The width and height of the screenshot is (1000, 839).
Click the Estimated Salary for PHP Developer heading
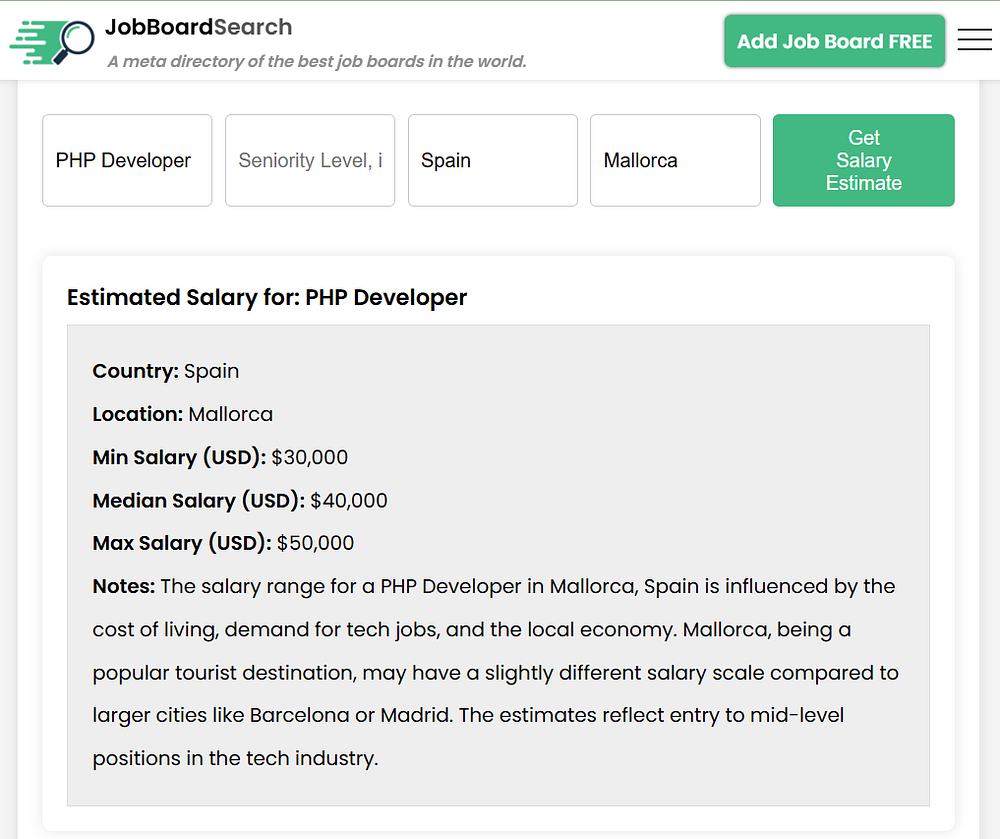(267, 297)
